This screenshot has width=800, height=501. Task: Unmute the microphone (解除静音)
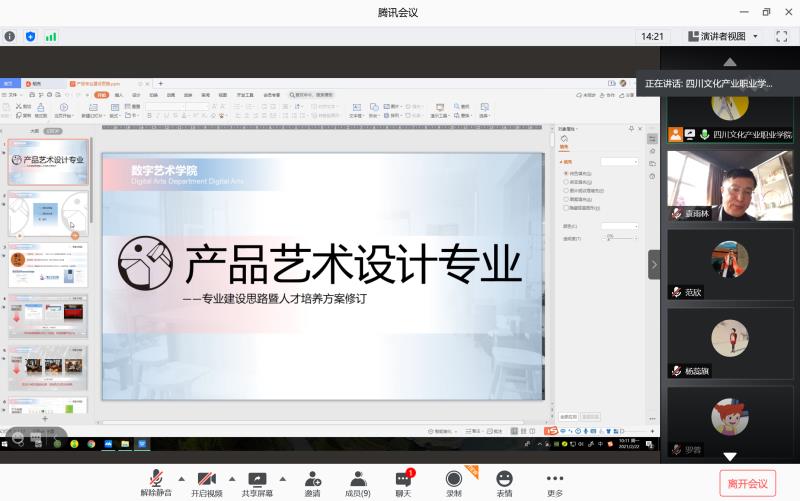coord(156,483)
